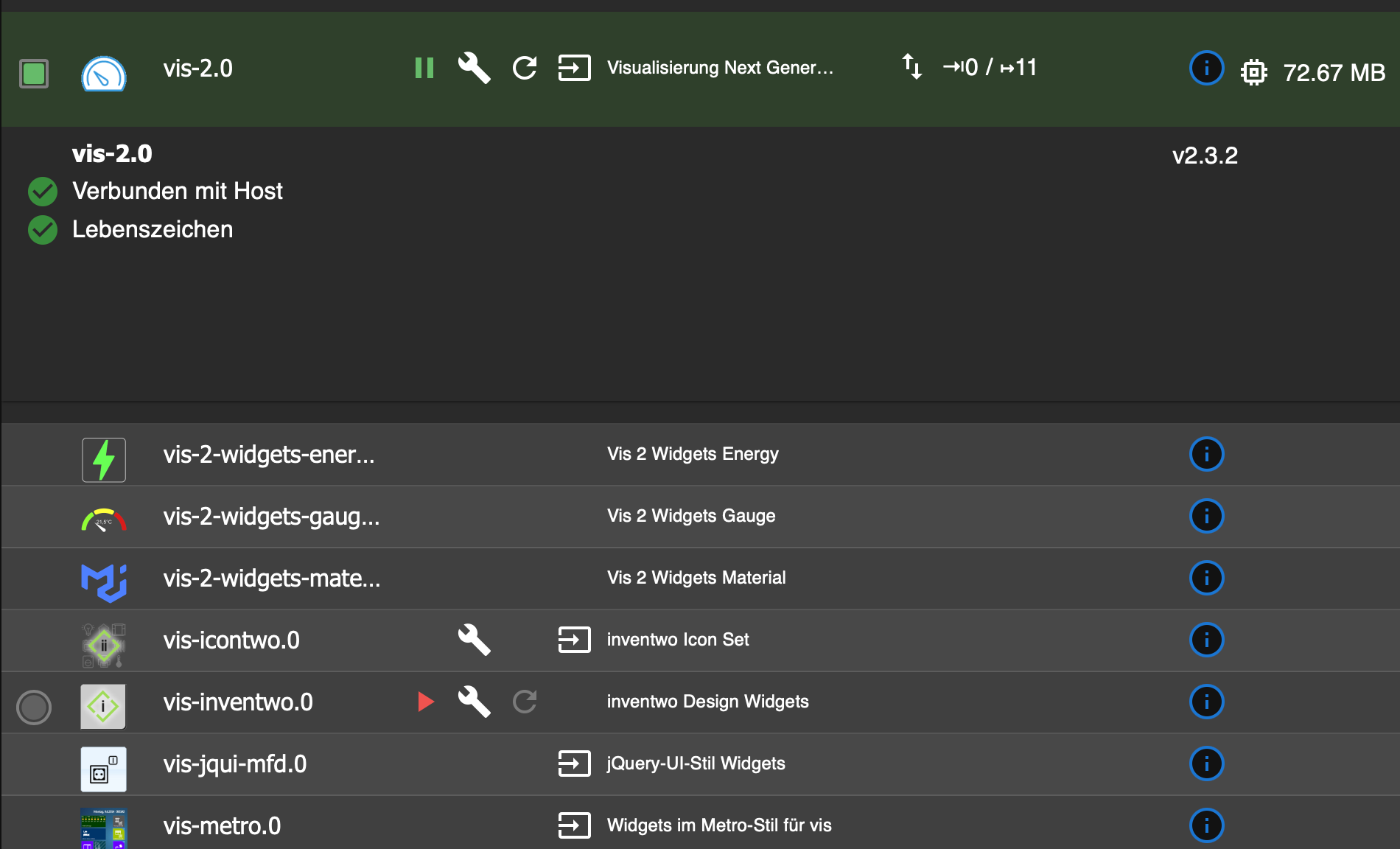Click the vis-inventwo.0 restart icon
Image resolution: width=1400 pixels, height=849 pixels.
click(525, 702)
